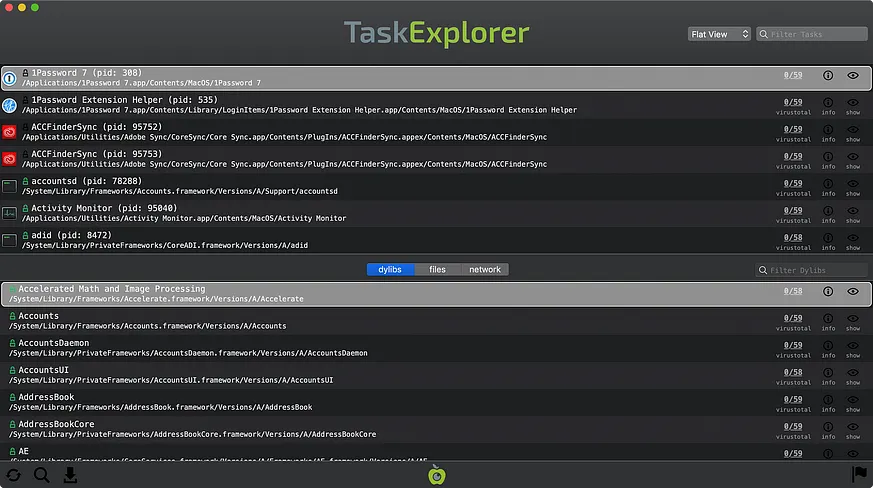The width and height of the screenshot is (873, 488).
Task: Open the search magnifier icon in bottom toolbar
Action: coord(42,475)
